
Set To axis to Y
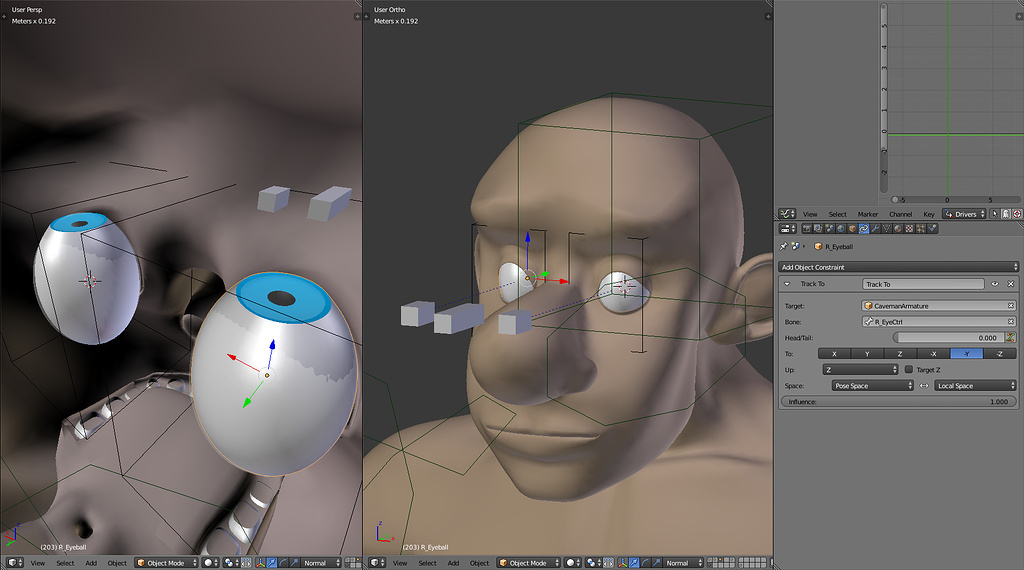867,354
